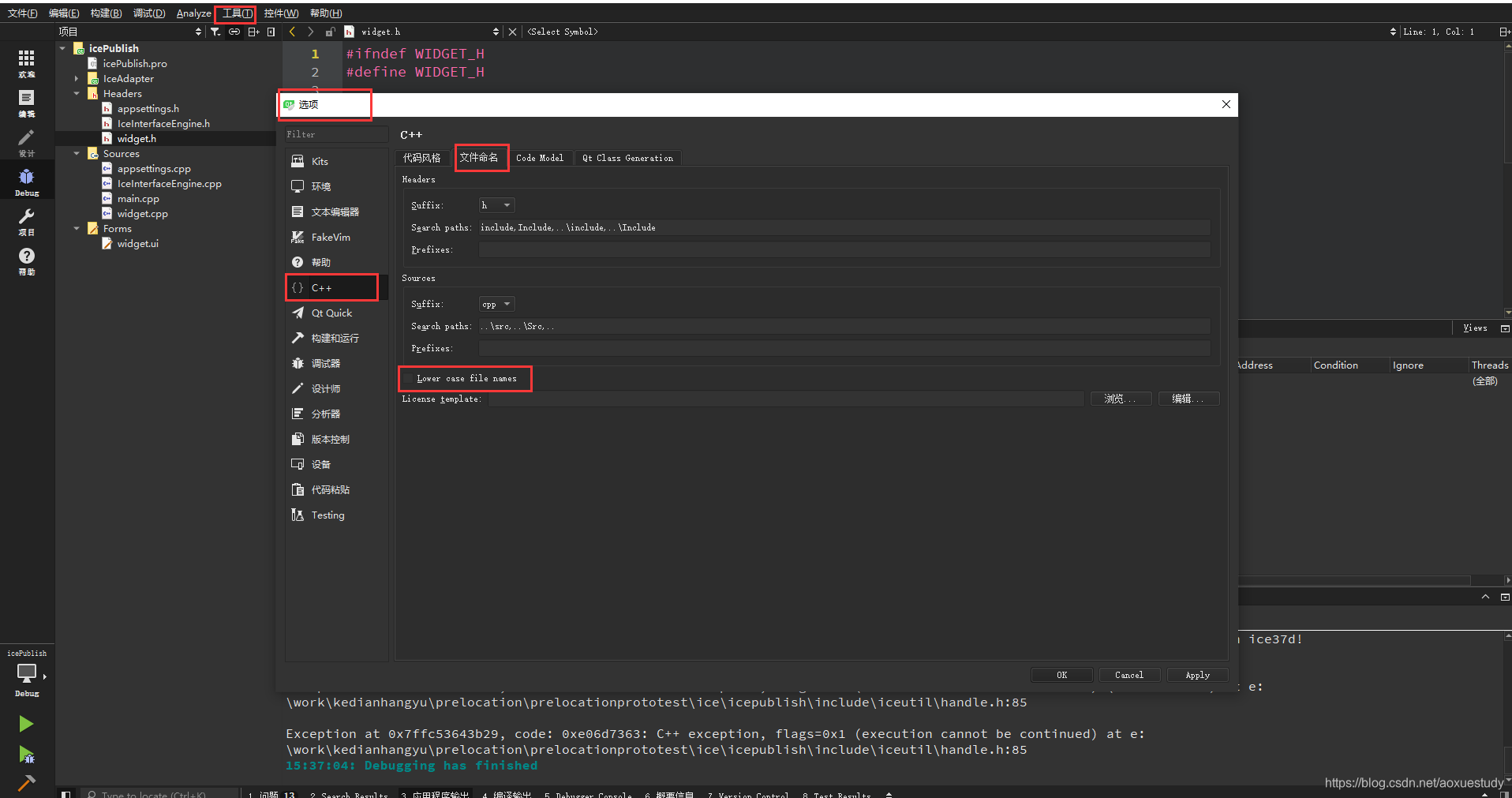
Task: Open the Sources Suffix 'cpp' dropdown
Action: (x=496, y=304)
